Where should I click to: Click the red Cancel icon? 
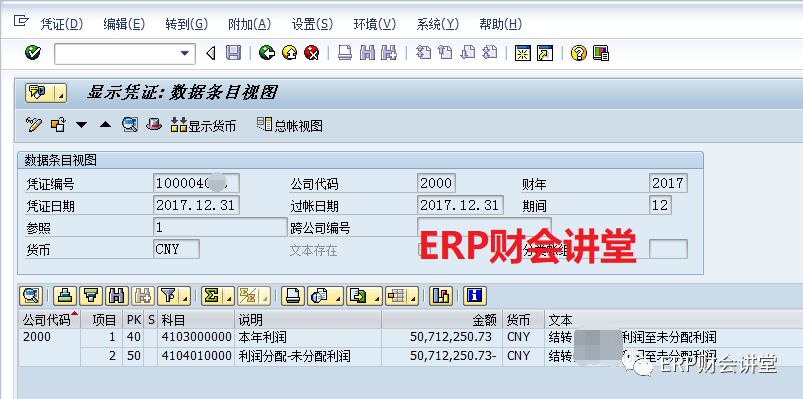click(311, 53)
